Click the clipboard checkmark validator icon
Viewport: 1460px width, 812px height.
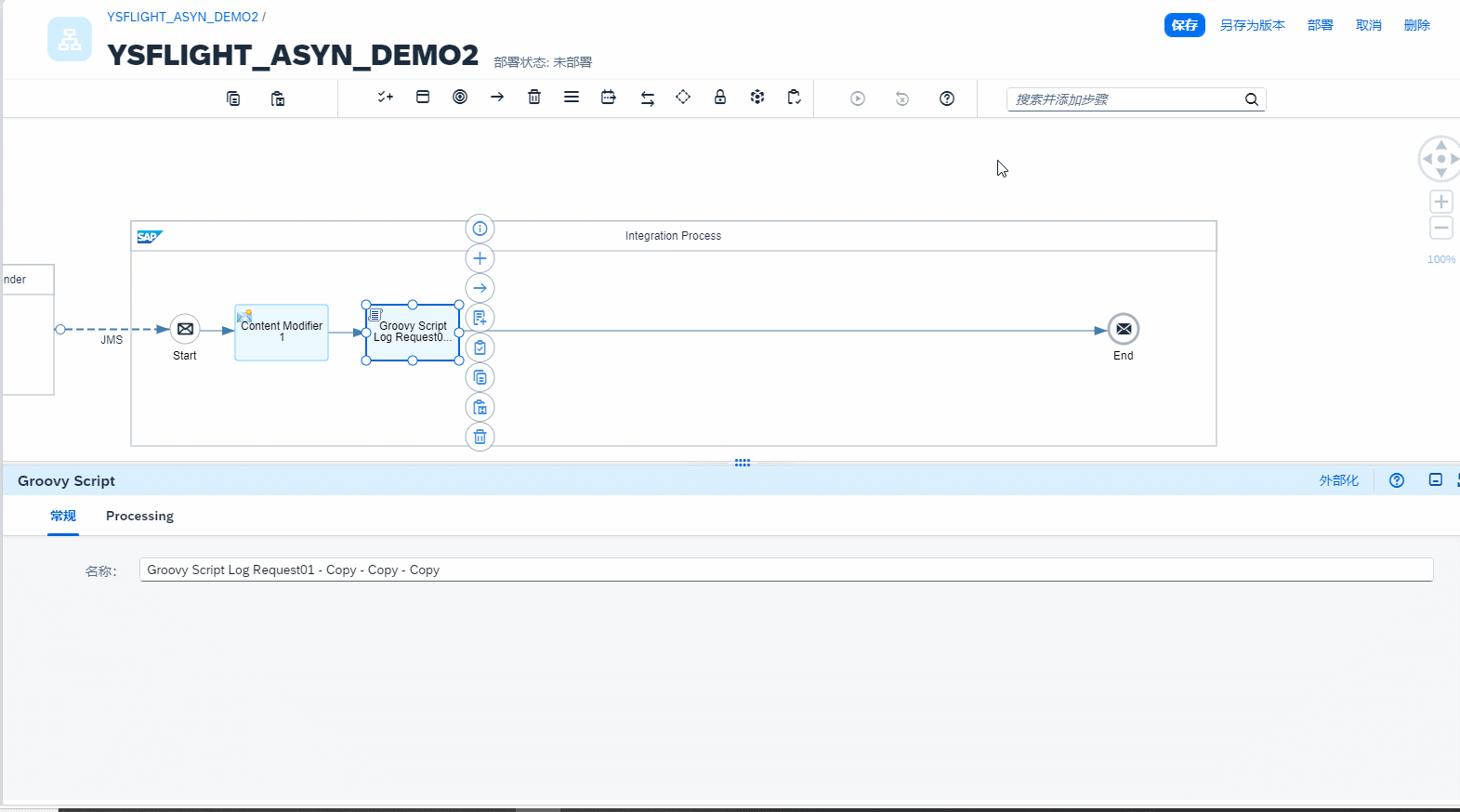click(795, 97)
